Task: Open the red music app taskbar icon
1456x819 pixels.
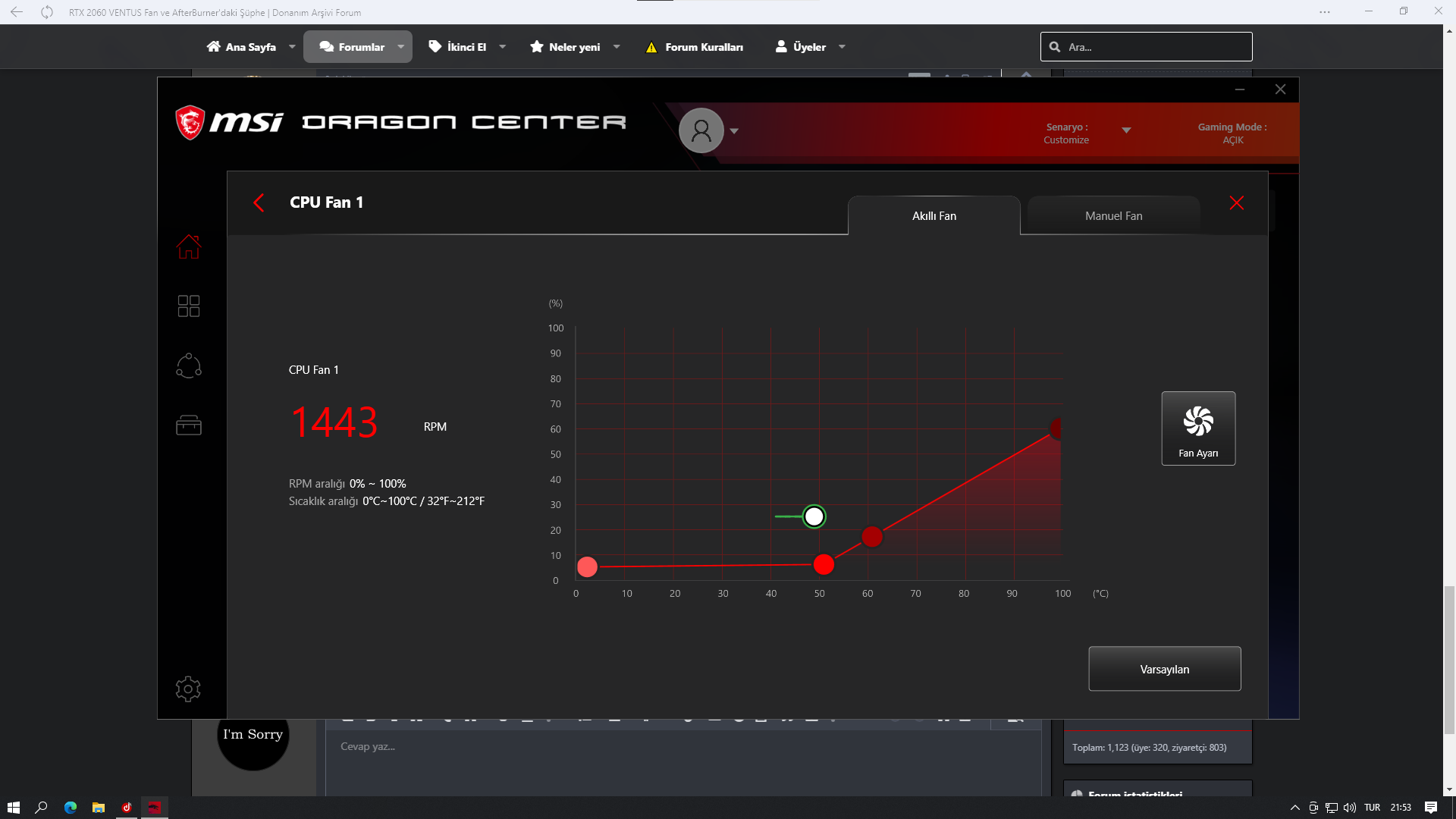Action: (127, 808)
